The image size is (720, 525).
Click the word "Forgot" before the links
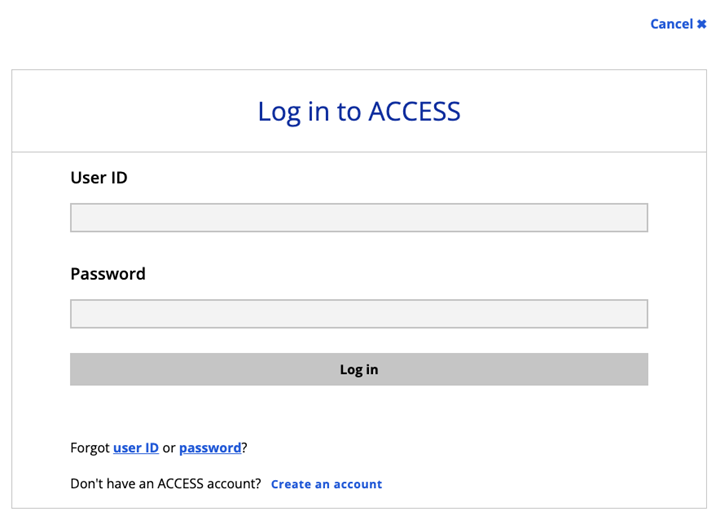(90, 448)
